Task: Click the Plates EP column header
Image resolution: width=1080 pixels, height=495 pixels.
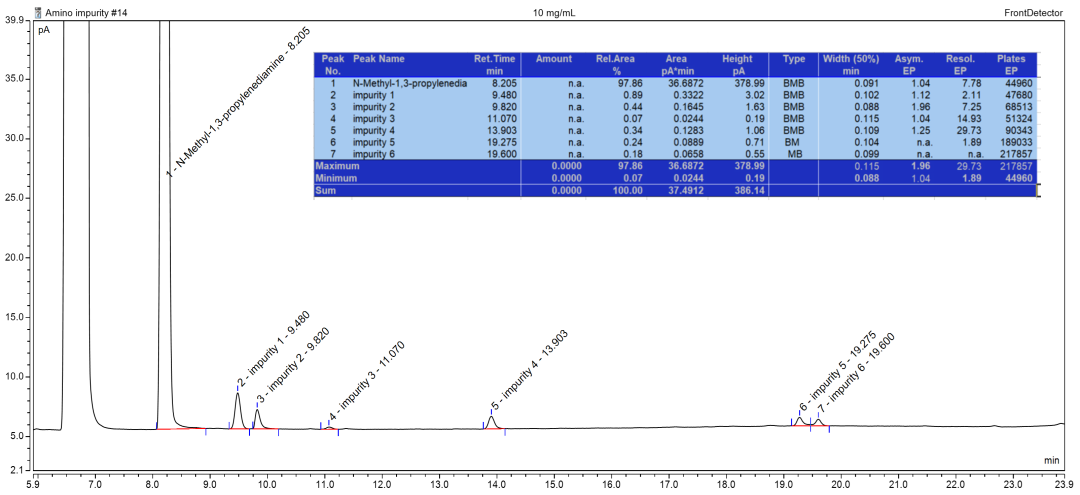Action: (1011, 65)
